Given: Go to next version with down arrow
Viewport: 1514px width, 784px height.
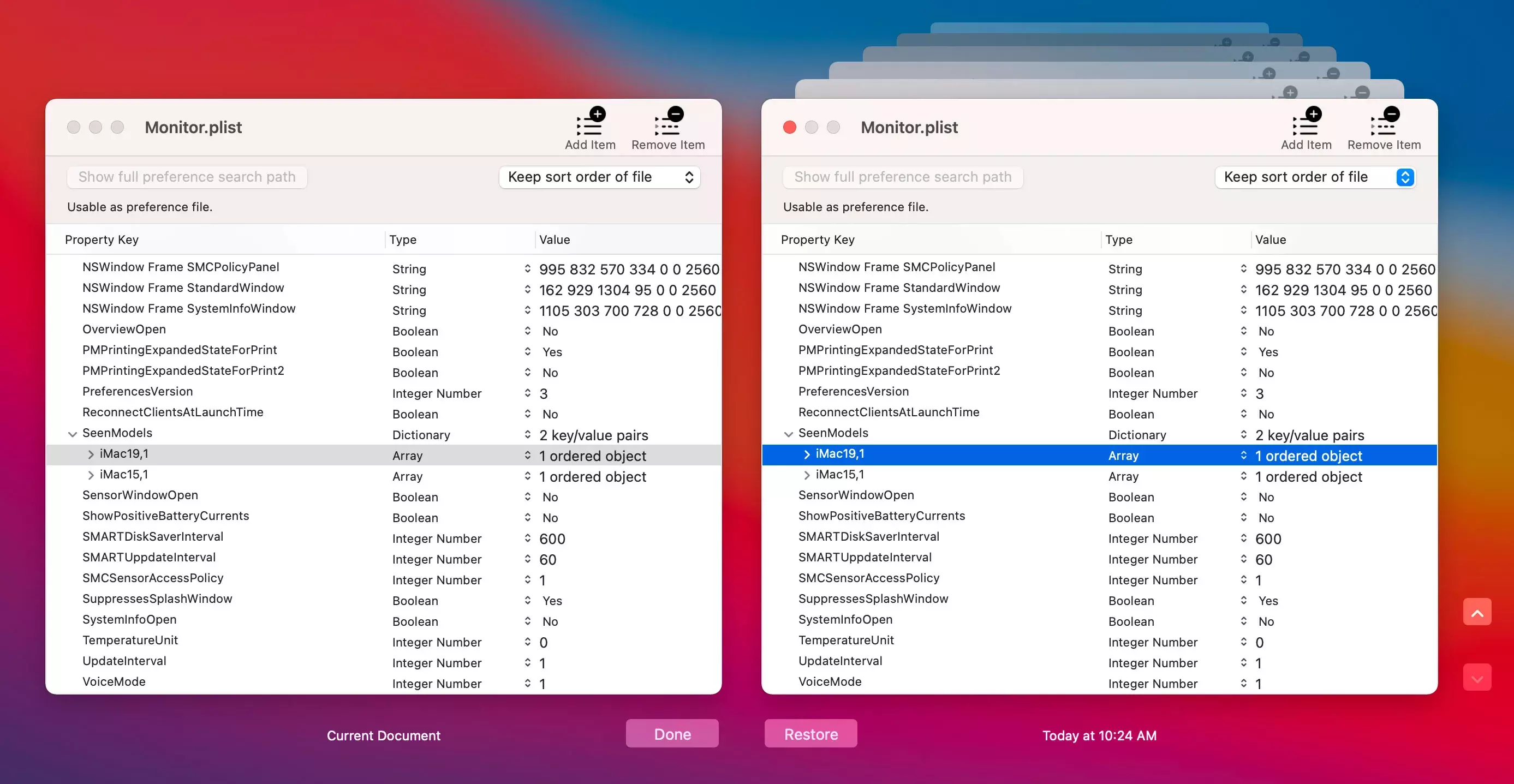Looking at the screenshot, I should (x=1476, y=678).
